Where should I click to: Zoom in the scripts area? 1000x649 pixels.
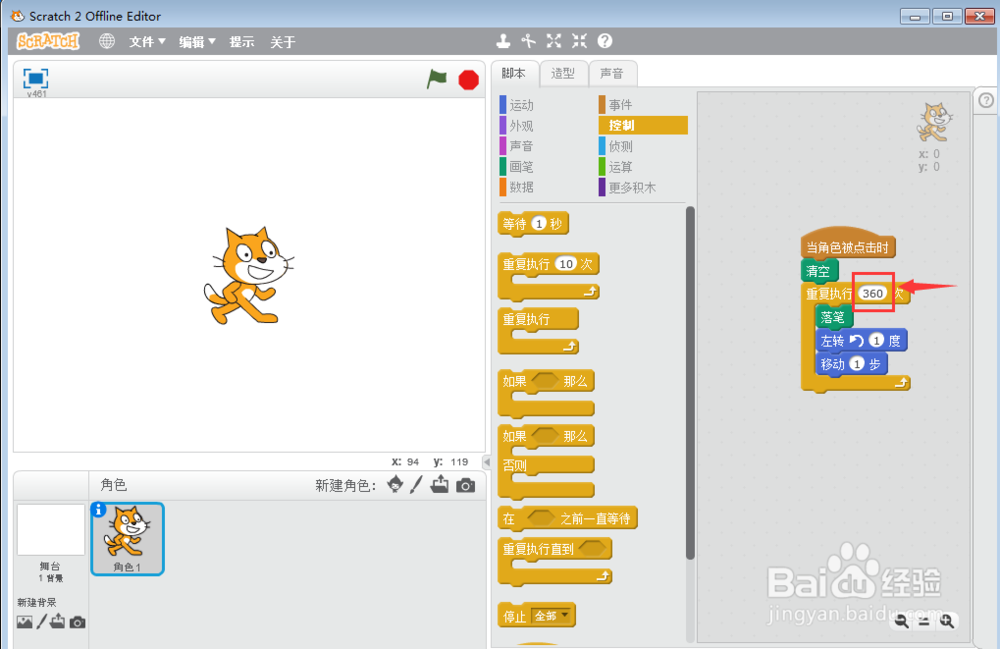[947, 621]
